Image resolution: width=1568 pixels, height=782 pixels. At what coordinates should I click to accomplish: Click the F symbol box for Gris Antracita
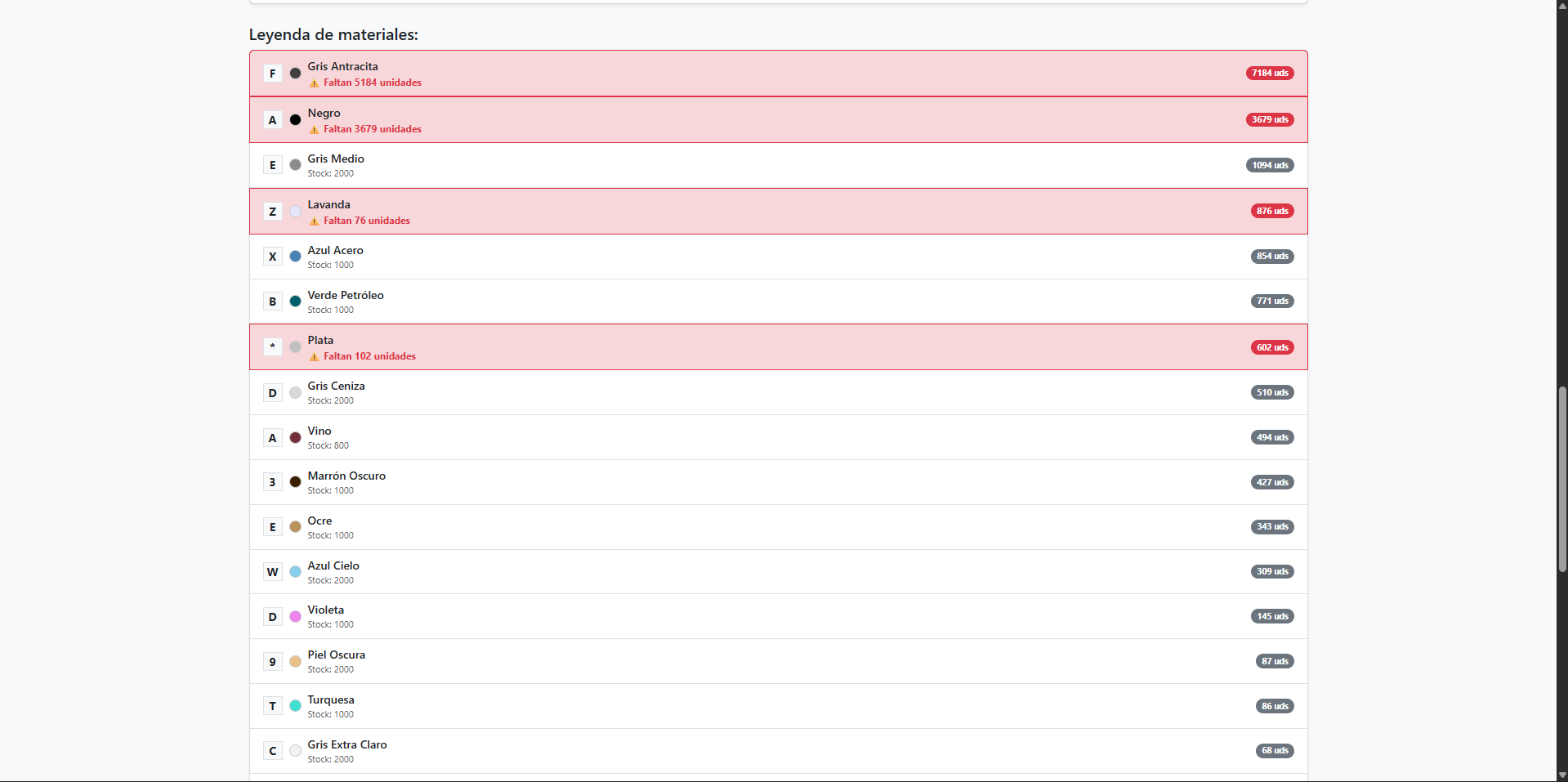[x=273, y=74]
